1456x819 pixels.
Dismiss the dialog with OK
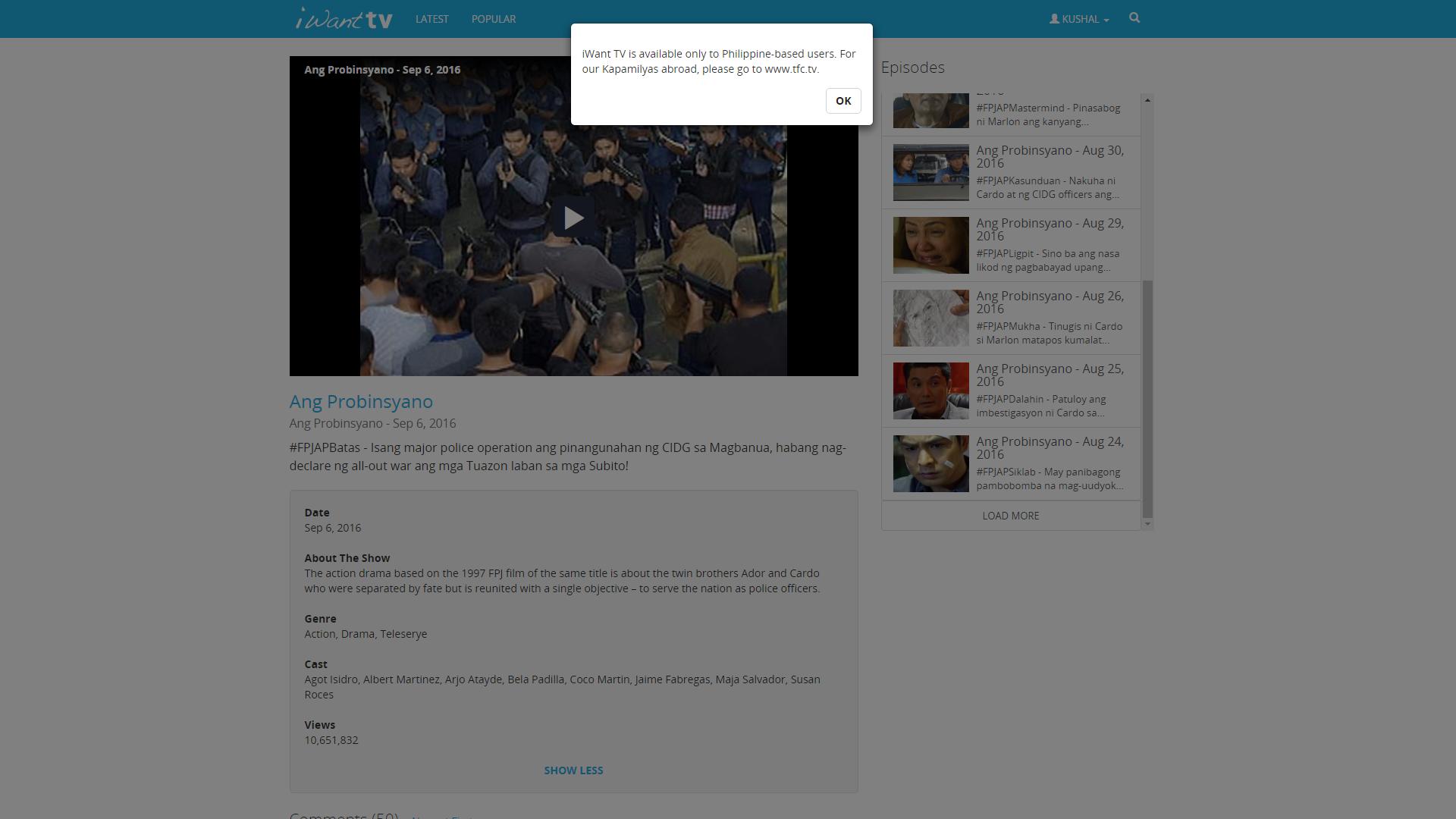(x=843, y=101)
